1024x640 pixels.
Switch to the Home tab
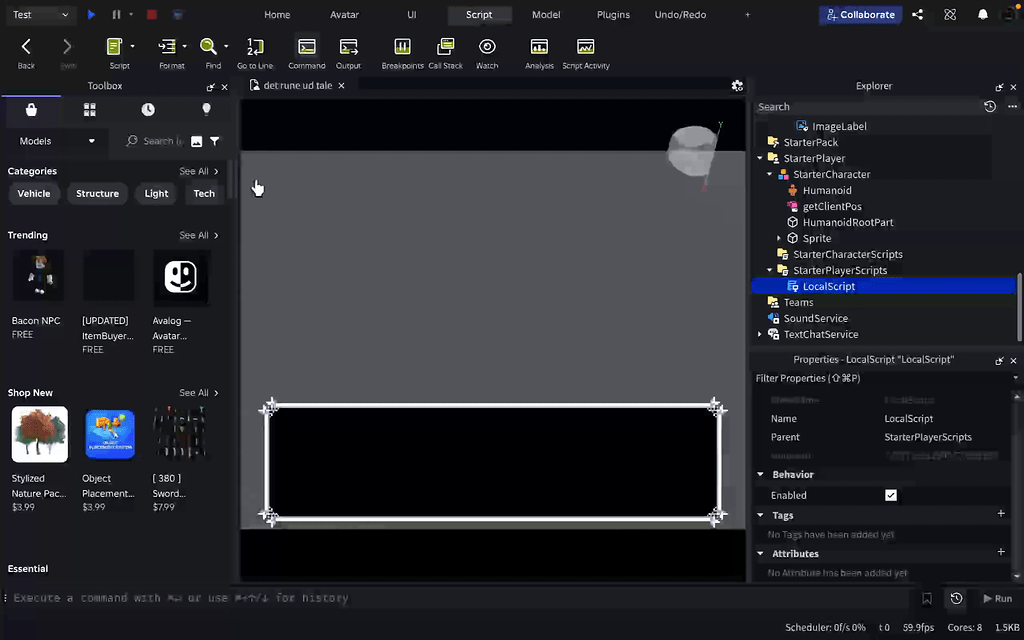[277, 14]
